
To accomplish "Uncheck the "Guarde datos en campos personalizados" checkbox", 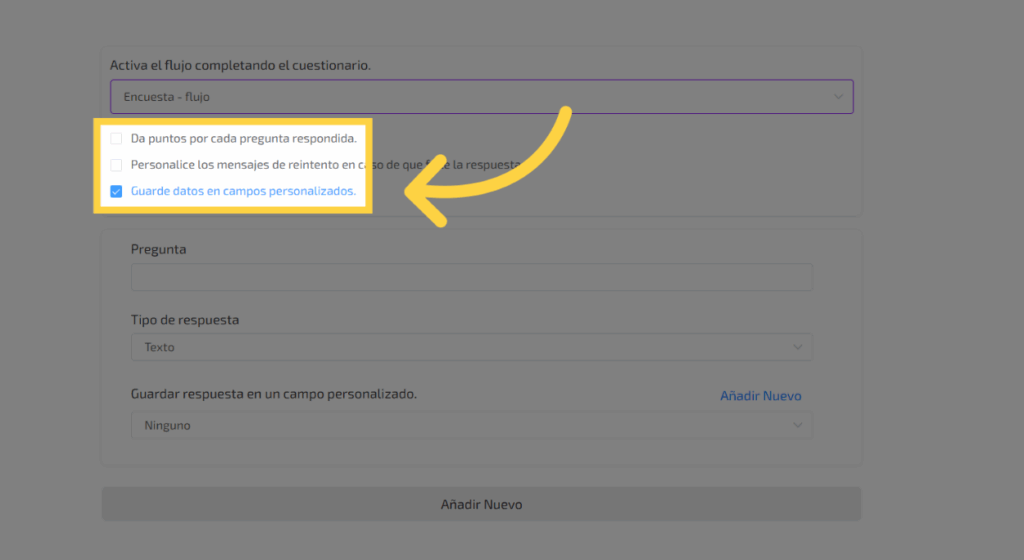I will tap(117, 191).
